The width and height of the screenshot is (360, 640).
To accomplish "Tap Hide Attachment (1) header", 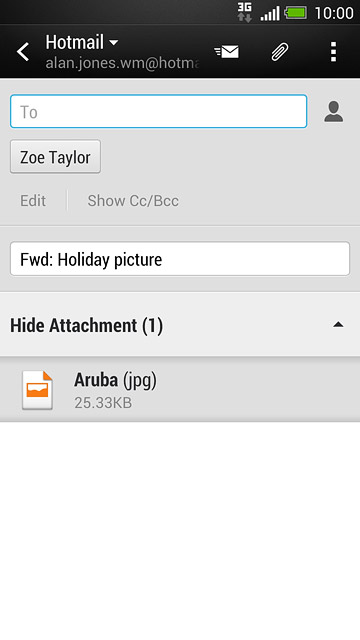I will pyautogui.click(x=180, y=325).
